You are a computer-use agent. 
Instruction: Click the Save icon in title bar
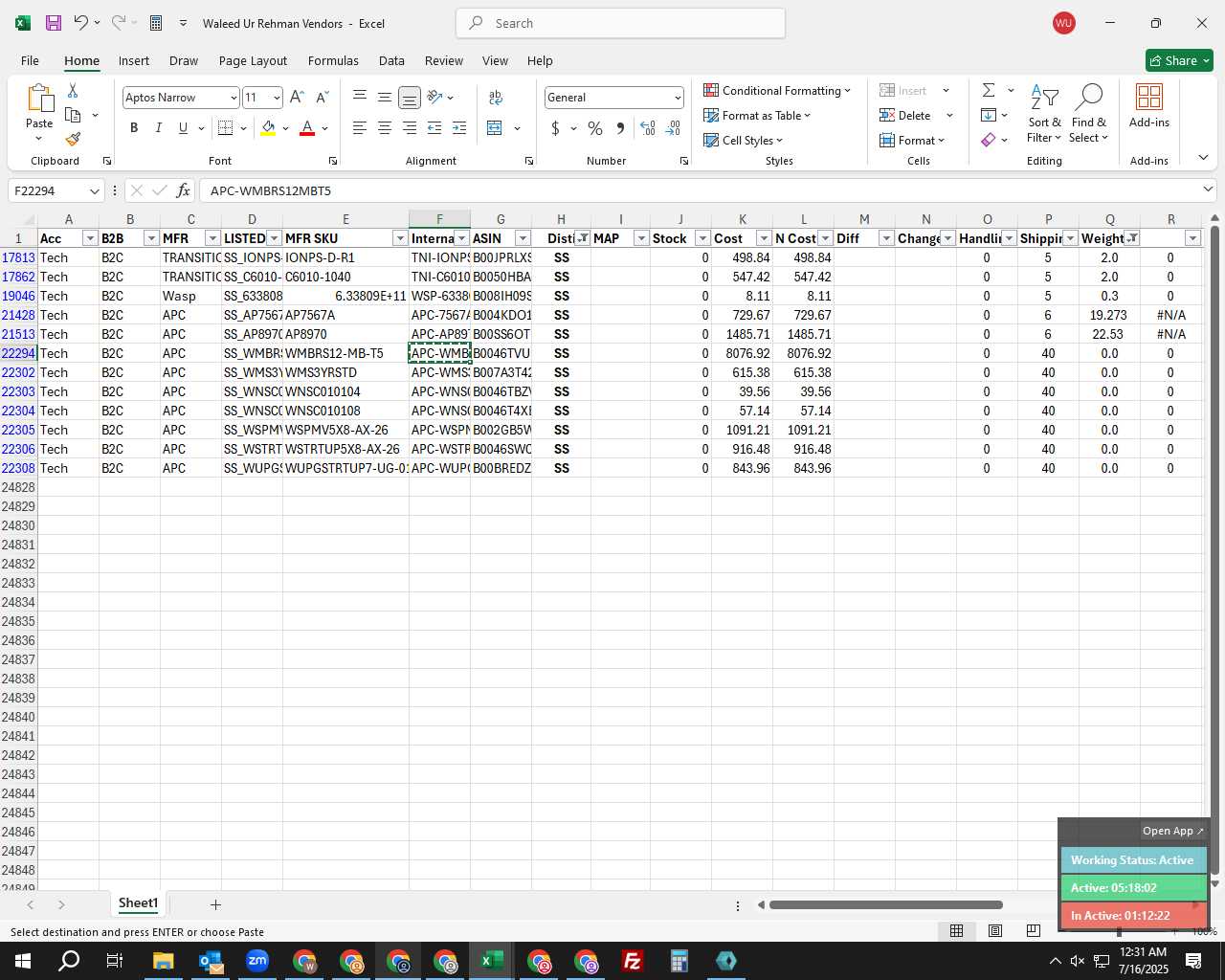(x=54, y=23)
